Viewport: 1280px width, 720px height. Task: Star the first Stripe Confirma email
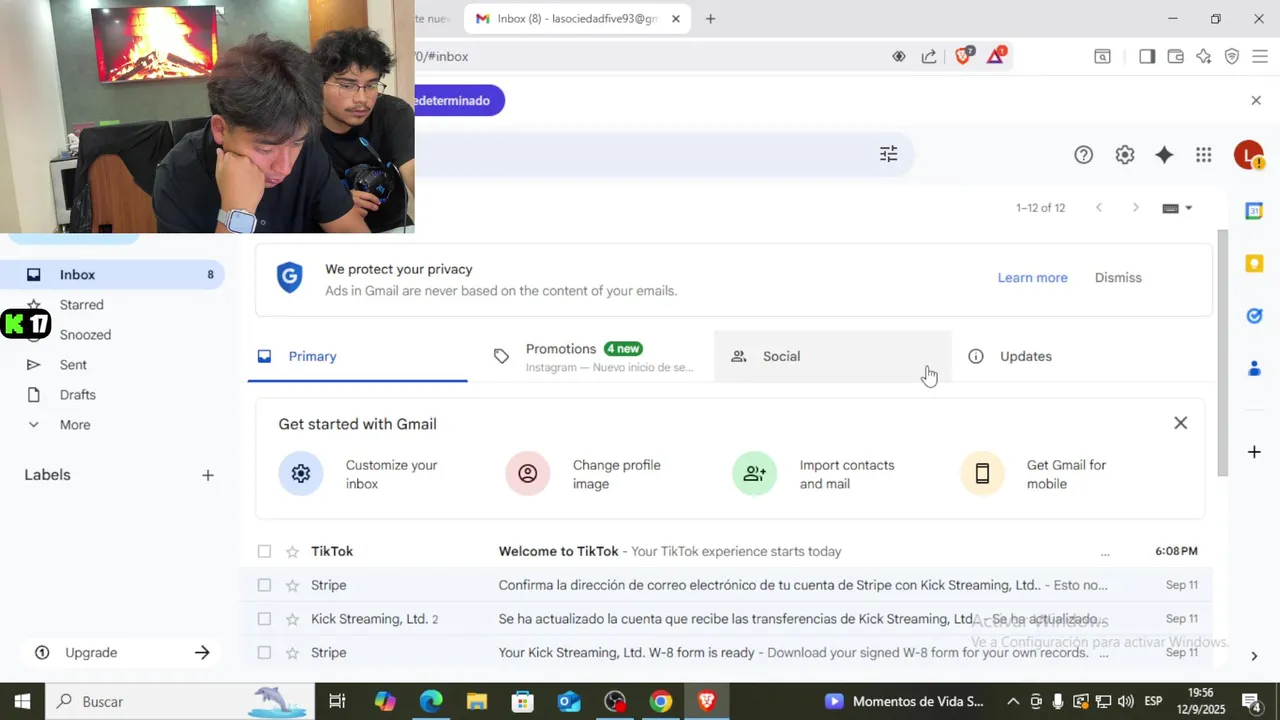292,585
